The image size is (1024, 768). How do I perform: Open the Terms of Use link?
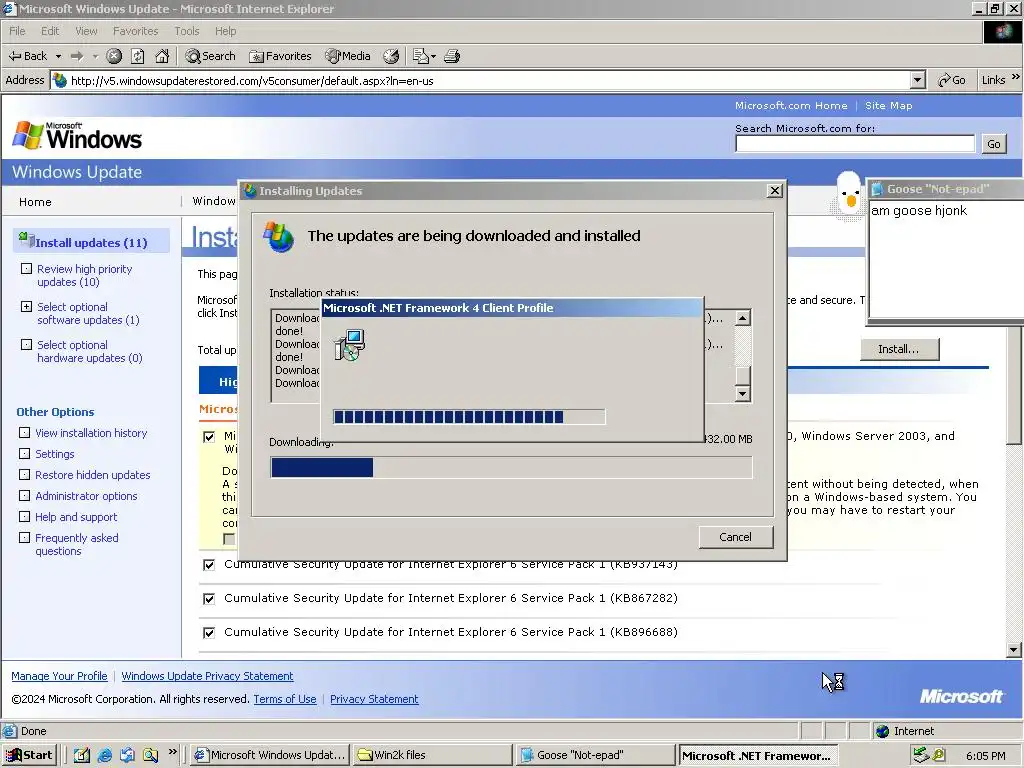pyautogui.click(x=285, y=699)
